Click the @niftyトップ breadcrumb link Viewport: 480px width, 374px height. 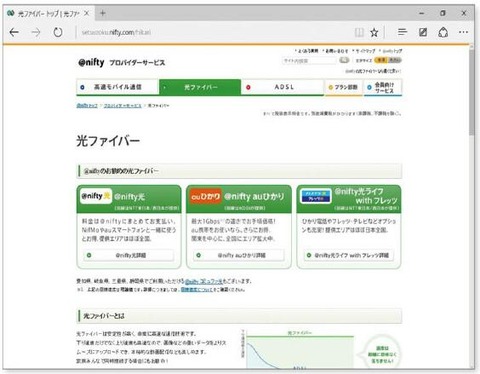(87, 106)
